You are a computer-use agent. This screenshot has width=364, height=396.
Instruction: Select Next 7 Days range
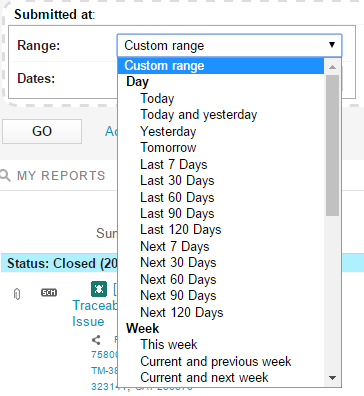point(175,246)
